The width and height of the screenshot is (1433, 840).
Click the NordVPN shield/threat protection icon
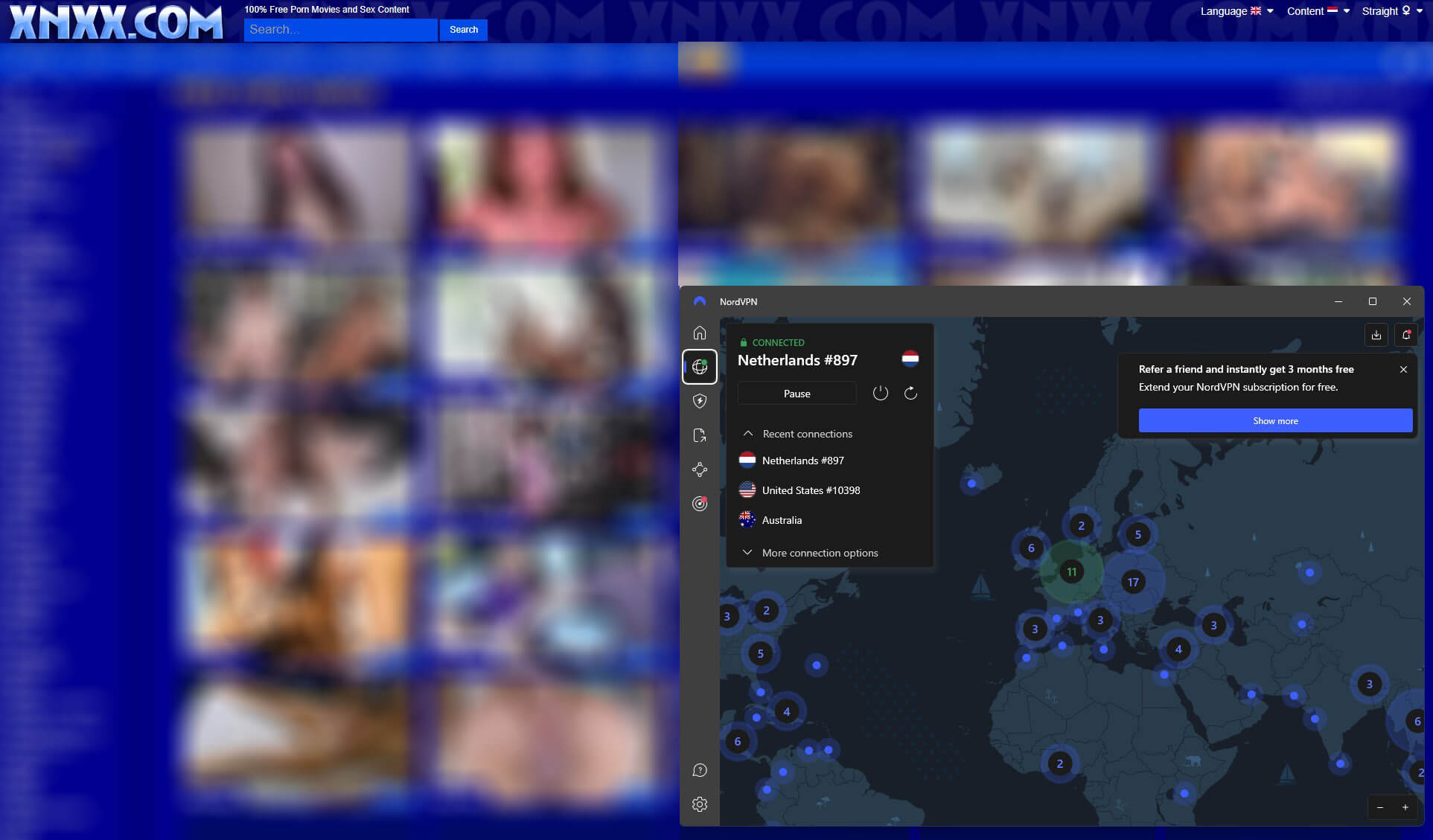699,401
